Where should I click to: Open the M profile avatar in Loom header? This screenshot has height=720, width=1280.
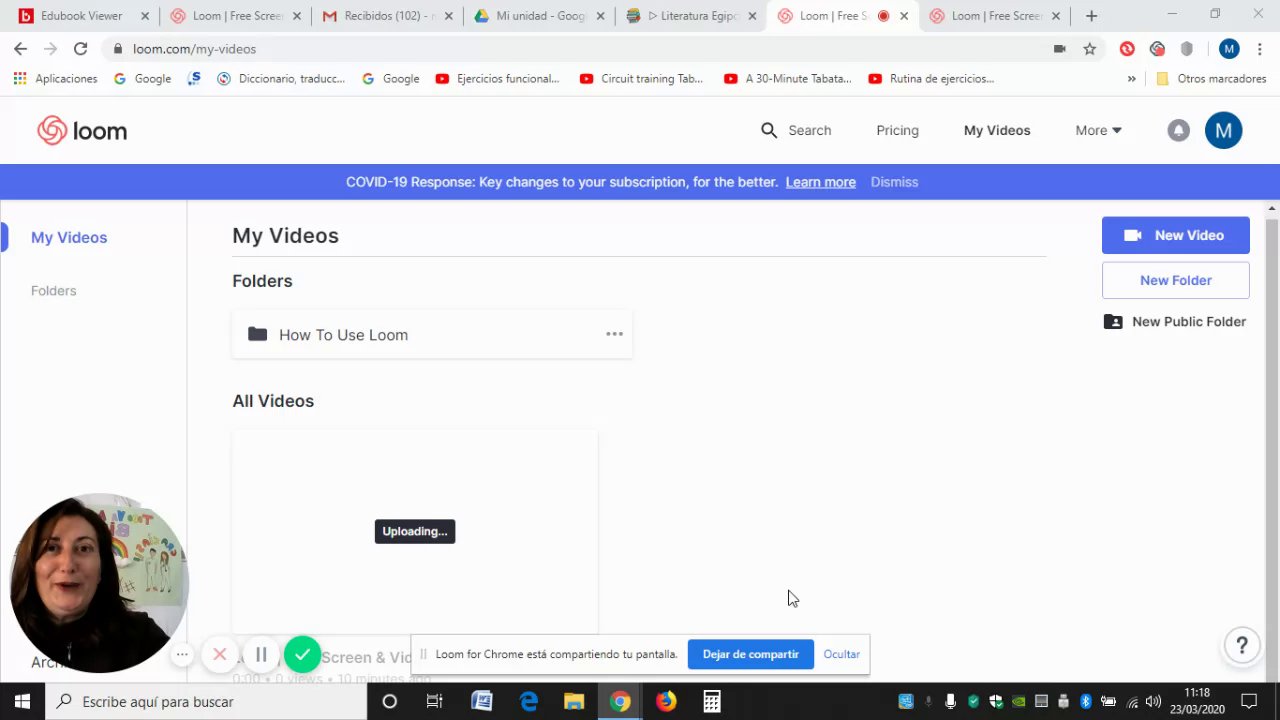(x=1223, y=130)
